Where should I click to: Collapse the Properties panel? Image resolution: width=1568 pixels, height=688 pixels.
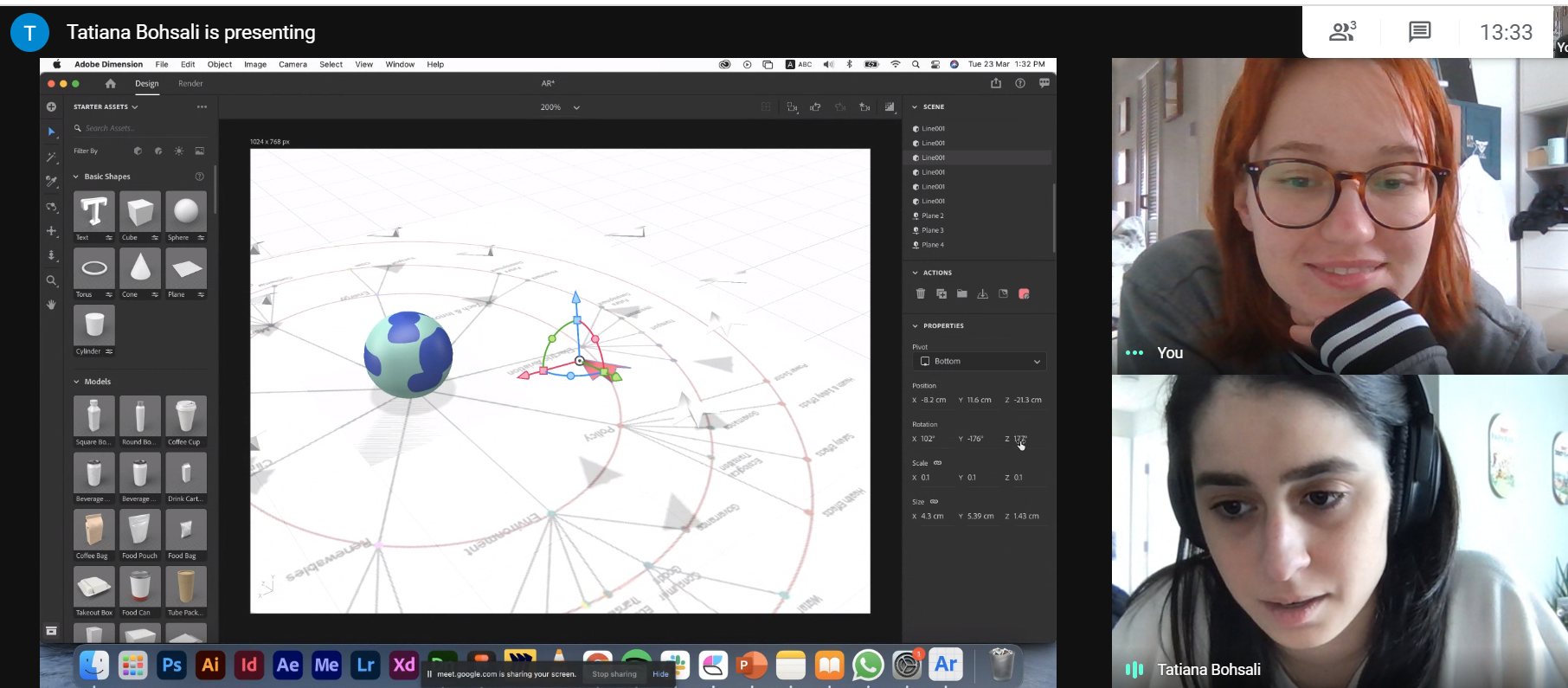click(916, 326)
